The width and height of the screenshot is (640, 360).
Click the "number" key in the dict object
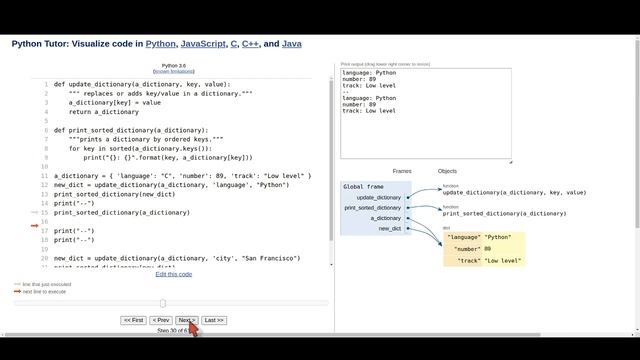click(467, 249)
